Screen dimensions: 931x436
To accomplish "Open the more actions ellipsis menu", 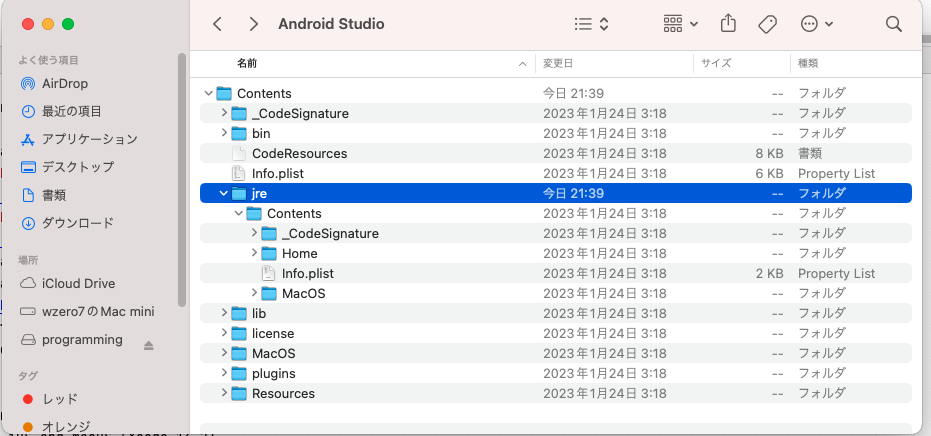I will (816, 23).
